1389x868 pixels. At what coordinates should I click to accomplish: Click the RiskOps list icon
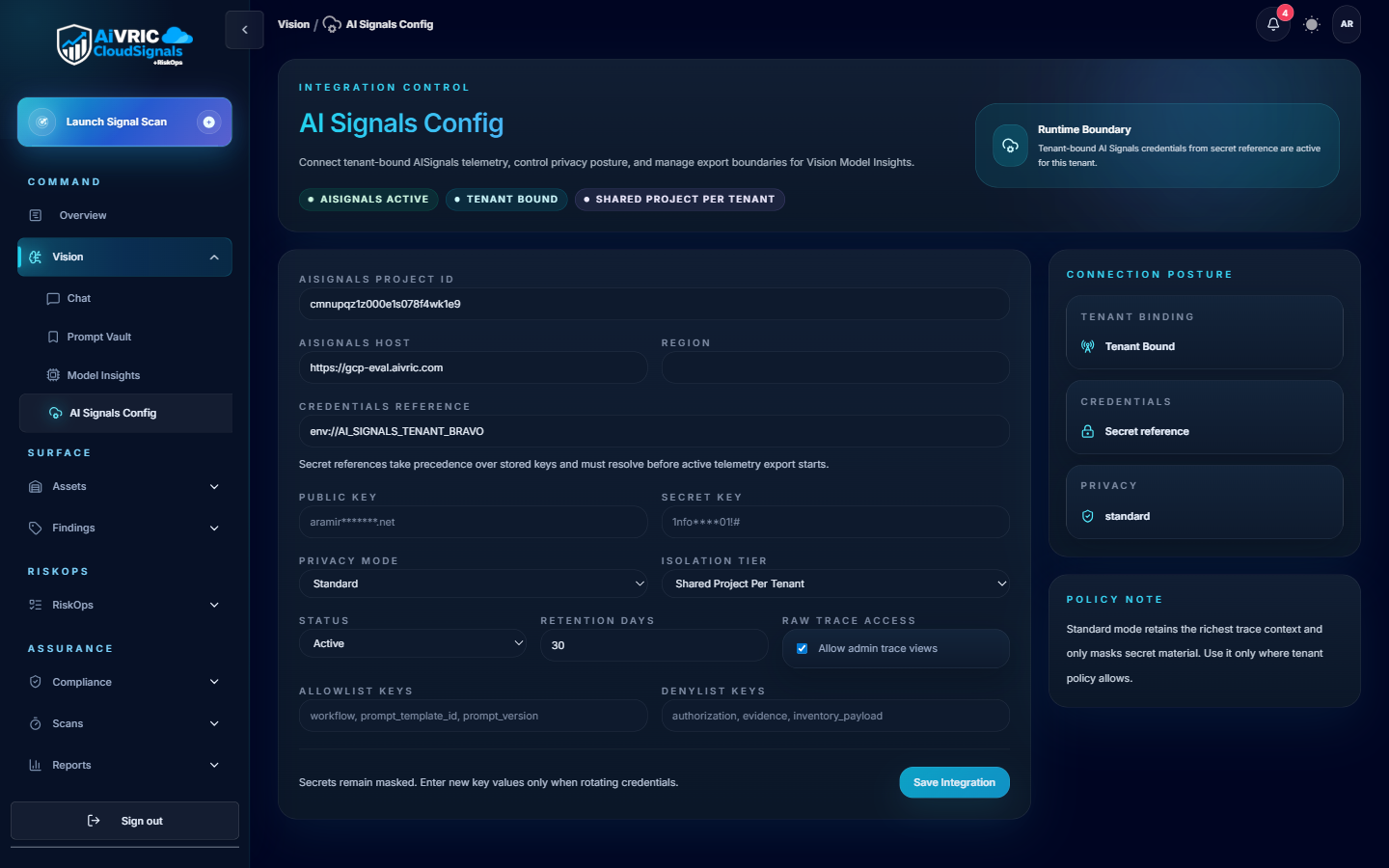click(x=36, y=605)
